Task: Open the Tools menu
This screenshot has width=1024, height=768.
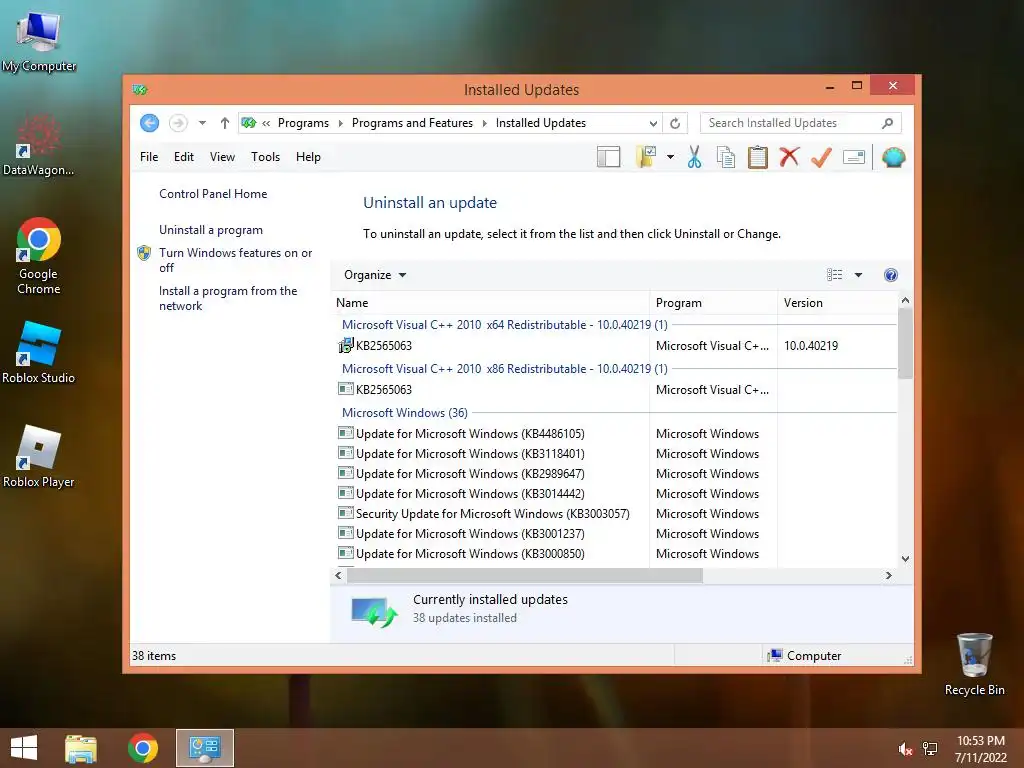Action: [x=265, y=157]
